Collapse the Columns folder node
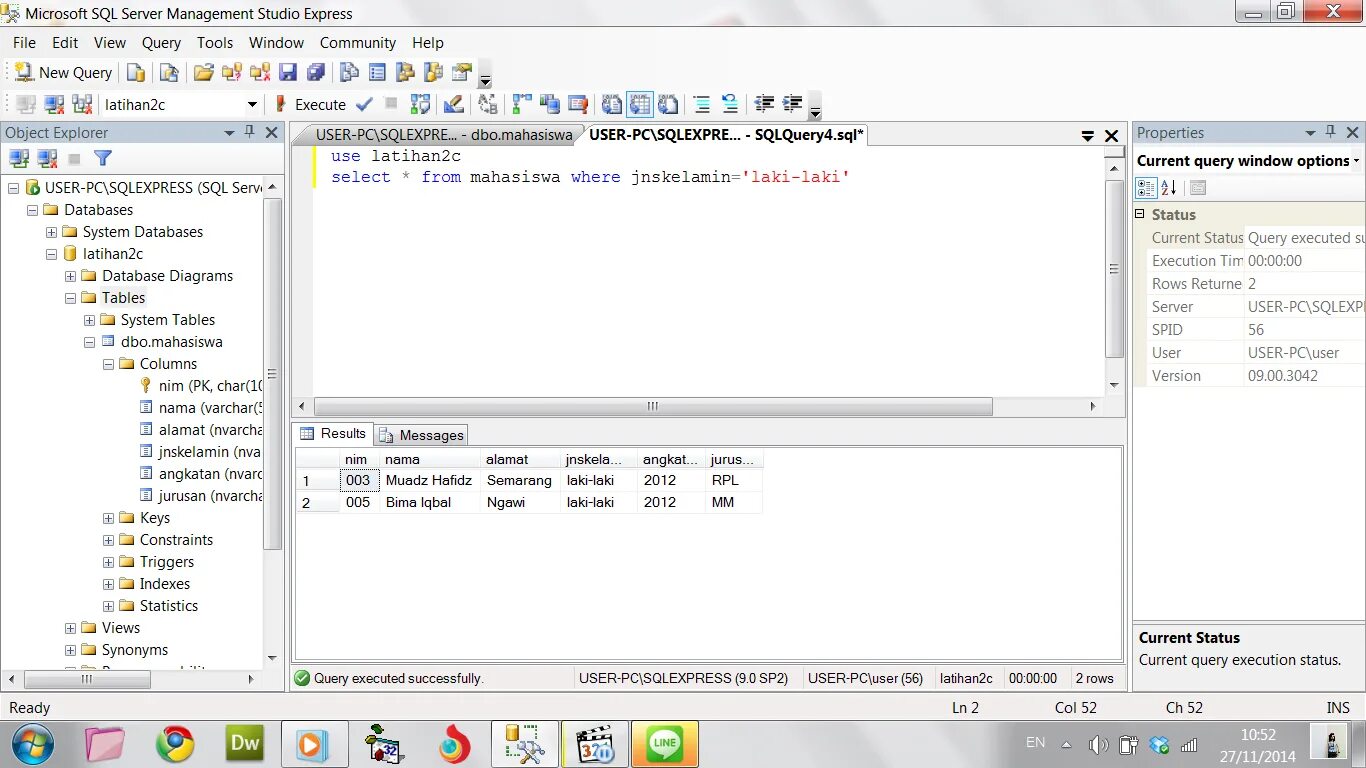The image size is (1366, 768). click(108, 364)
